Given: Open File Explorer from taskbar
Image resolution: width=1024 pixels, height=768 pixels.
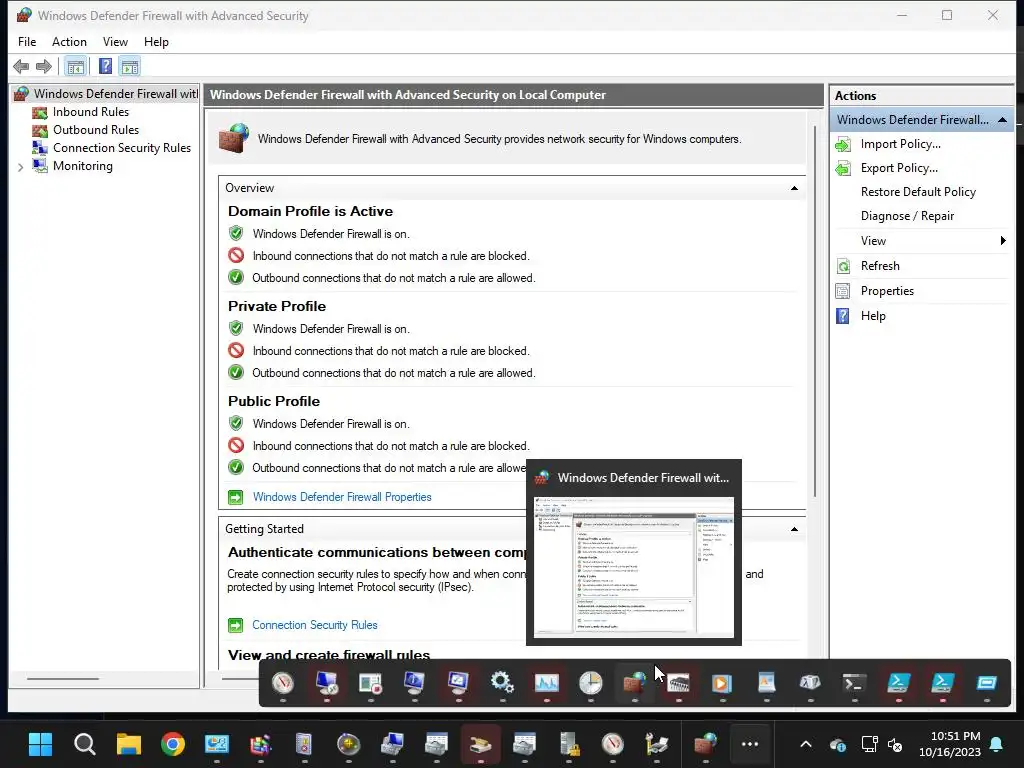Looking at the screenshot, I should click(129, 744).
